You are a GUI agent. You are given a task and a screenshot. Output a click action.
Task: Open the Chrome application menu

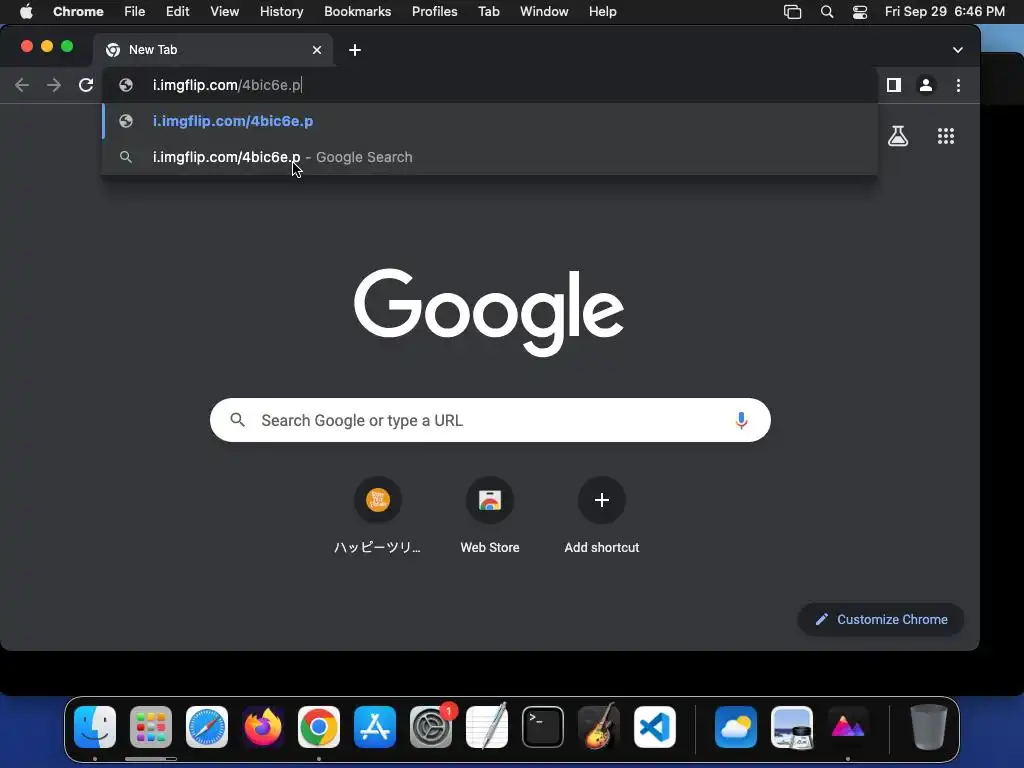click(78, 12)
